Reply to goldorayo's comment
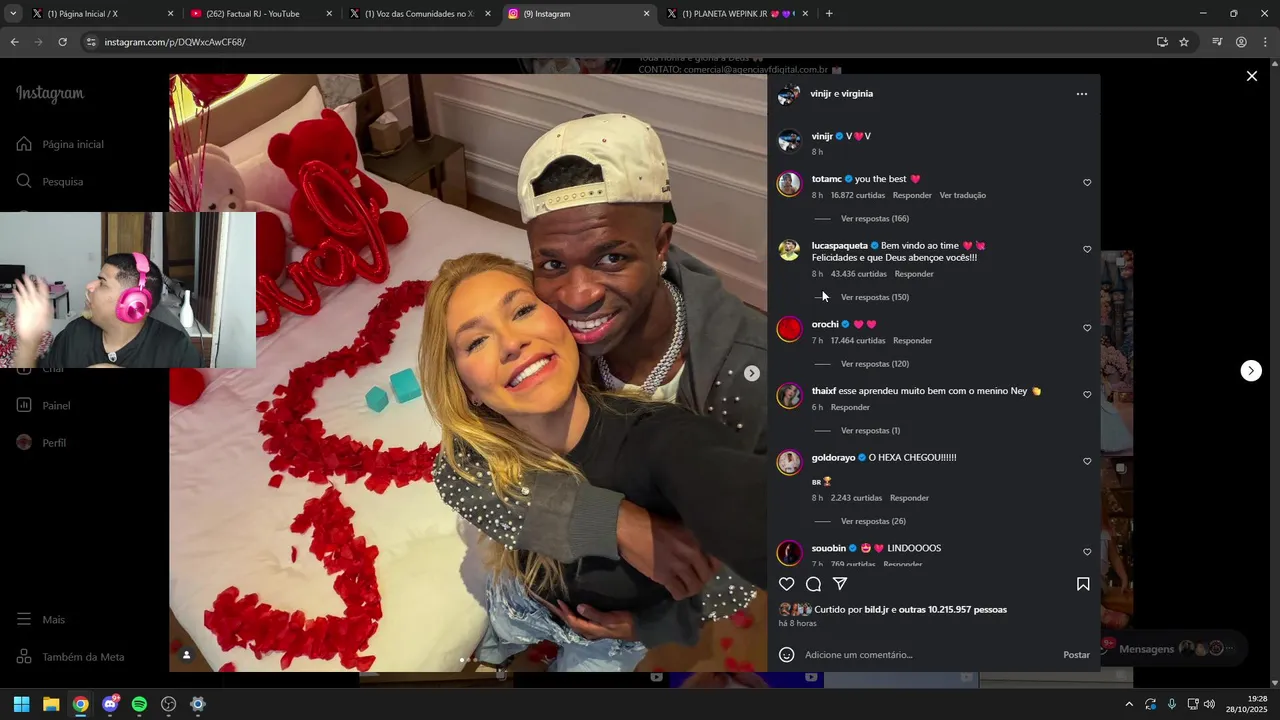 pos(909,498)
